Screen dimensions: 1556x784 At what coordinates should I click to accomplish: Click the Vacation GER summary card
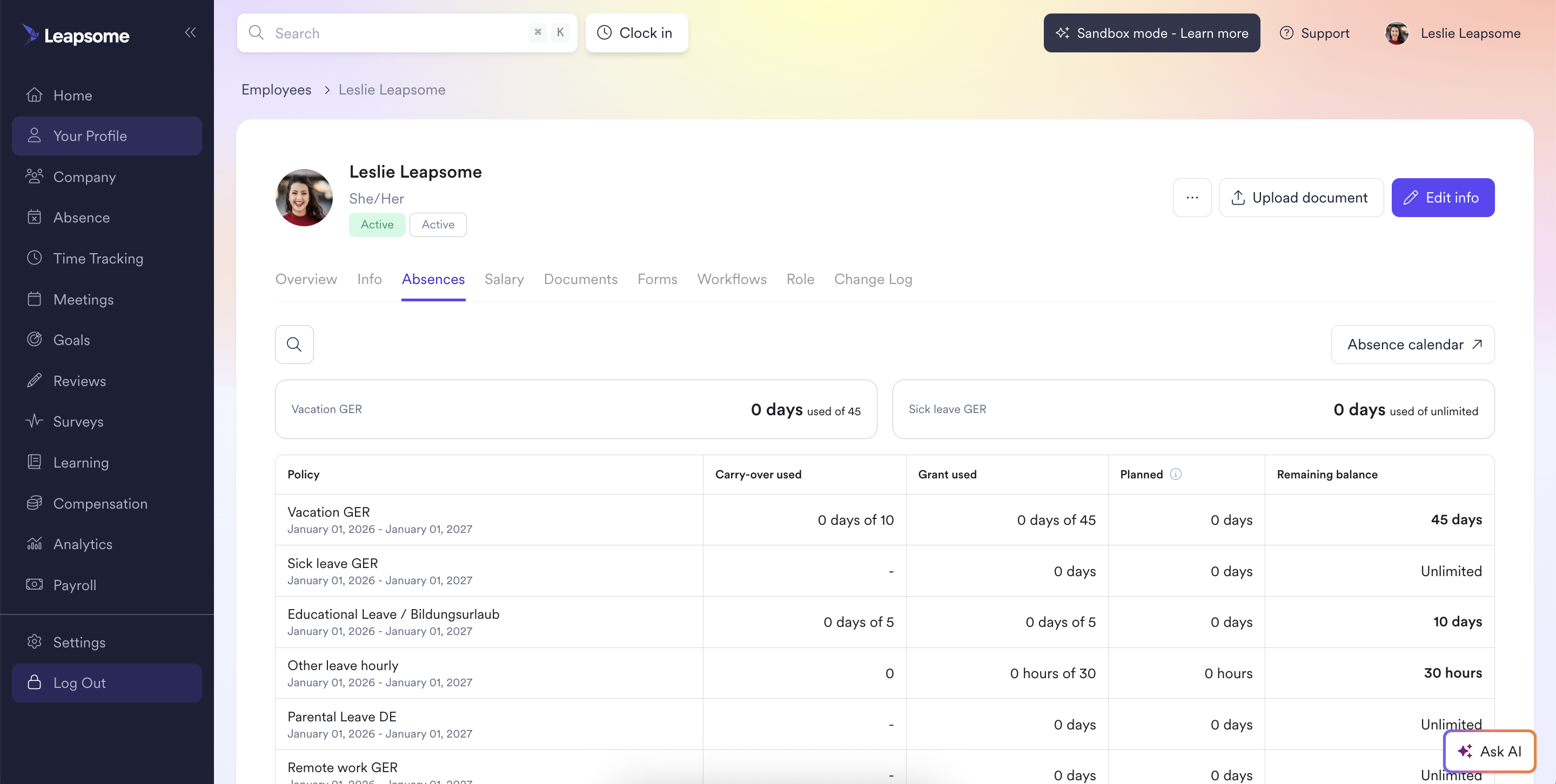point(575,409)
